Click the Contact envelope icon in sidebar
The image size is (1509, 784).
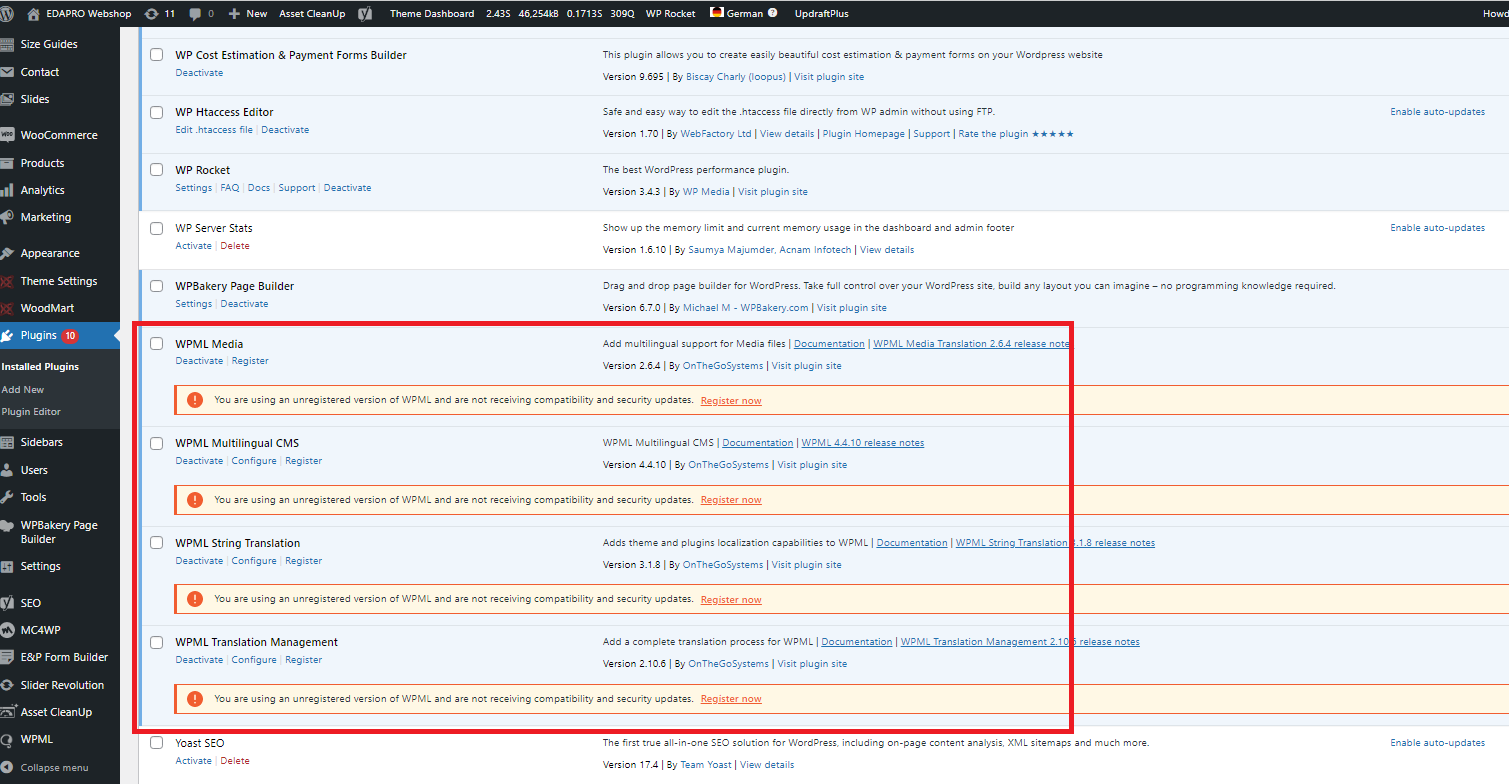[8, 72]
